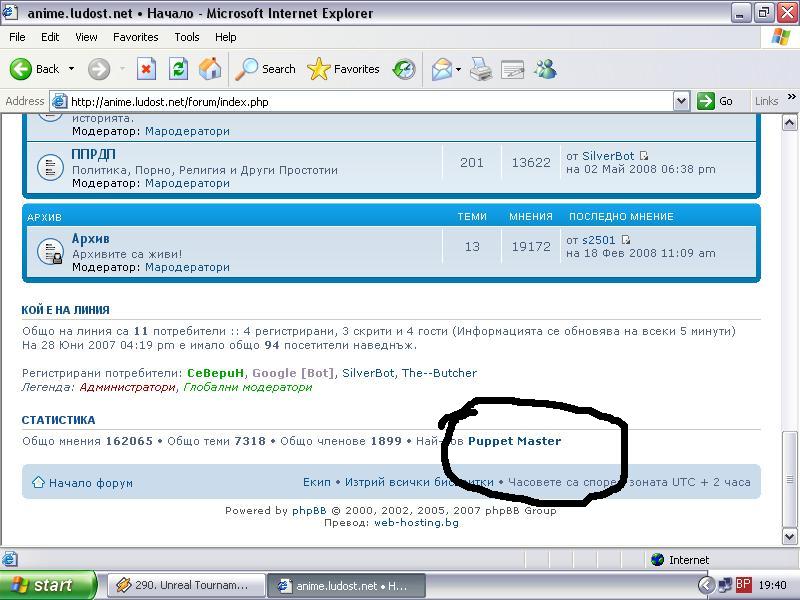The height and width of the screenshot is (600, 800).
Task: Open the Windows Start menu
Action: [48, 585]
